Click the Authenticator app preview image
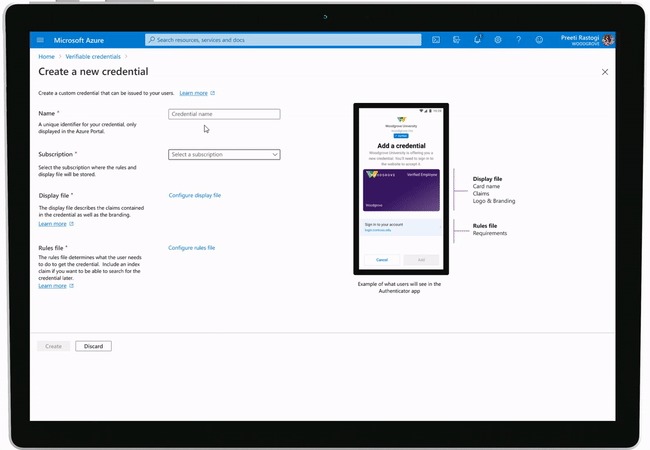Viewport: 650px width, 450px height. point(400,190)
